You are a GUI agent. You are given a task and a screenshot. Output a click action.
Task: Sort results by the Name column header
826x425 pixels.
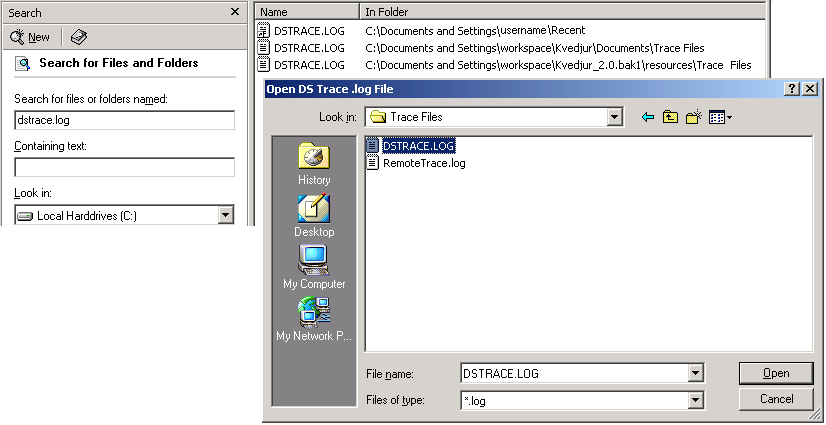(308, 12)
